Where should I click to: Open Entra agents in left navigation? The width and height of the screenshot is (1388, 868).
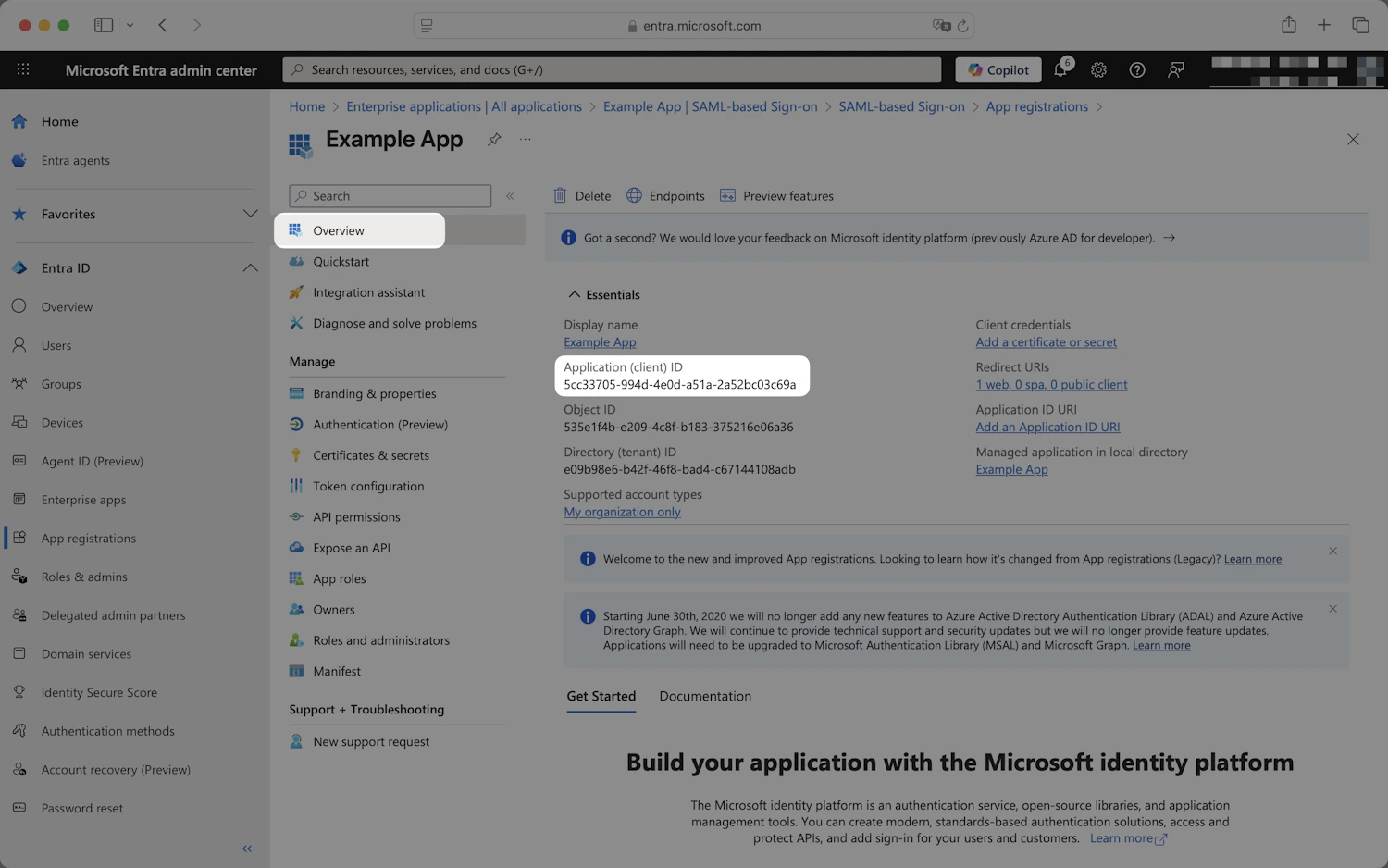click(x=75, y=160)
